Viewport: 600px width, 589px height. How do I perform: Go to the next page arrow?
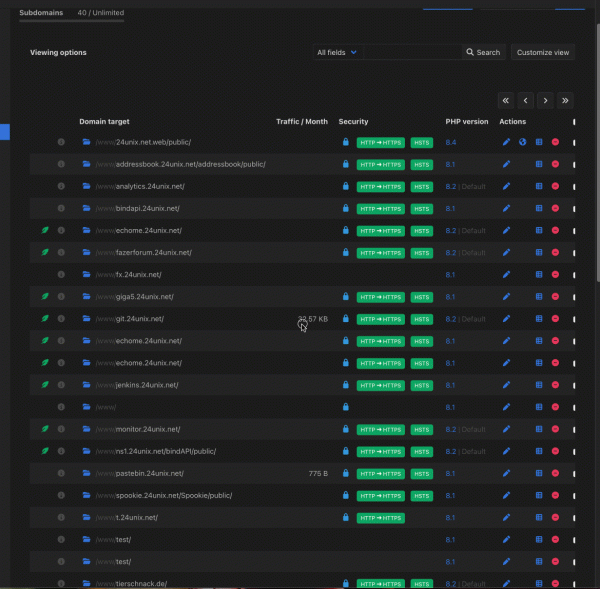(x=545, y=100)
